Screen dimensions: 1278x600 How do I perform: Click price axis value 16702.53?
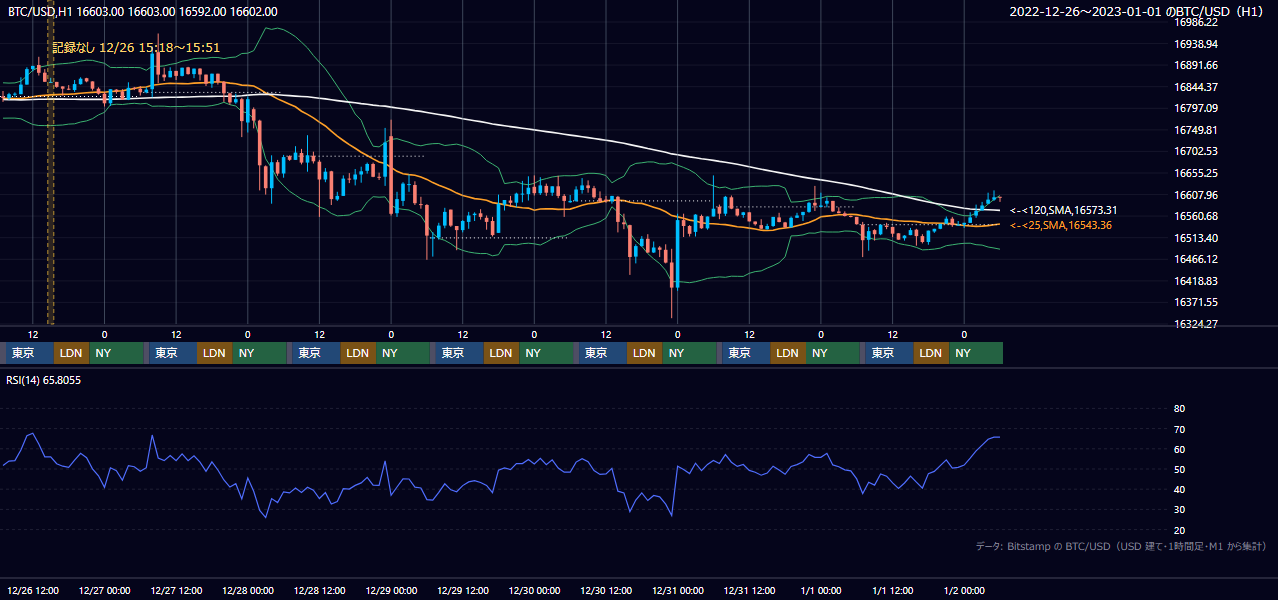(1195, 151)
